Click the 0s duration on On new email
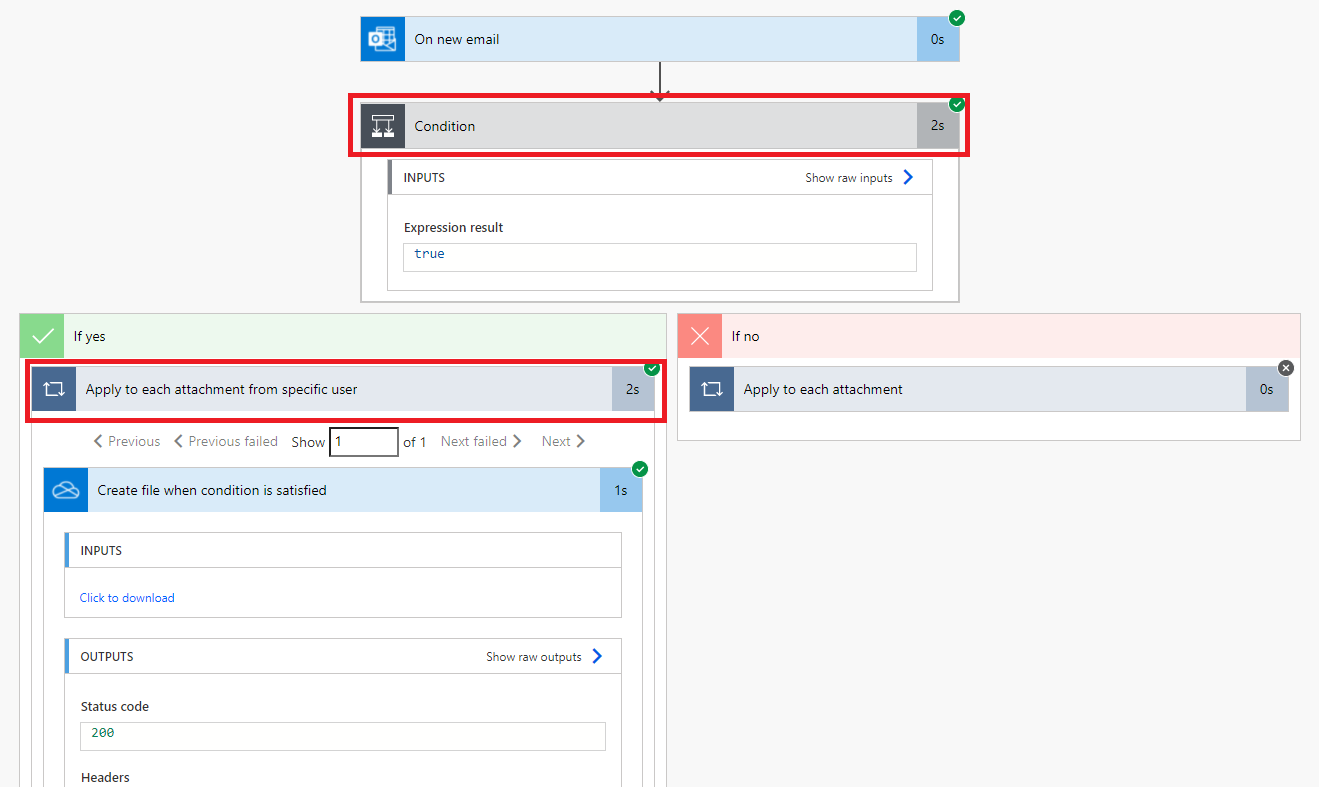The width and height of the screenshot is (1319, 787). pos(938,39)
